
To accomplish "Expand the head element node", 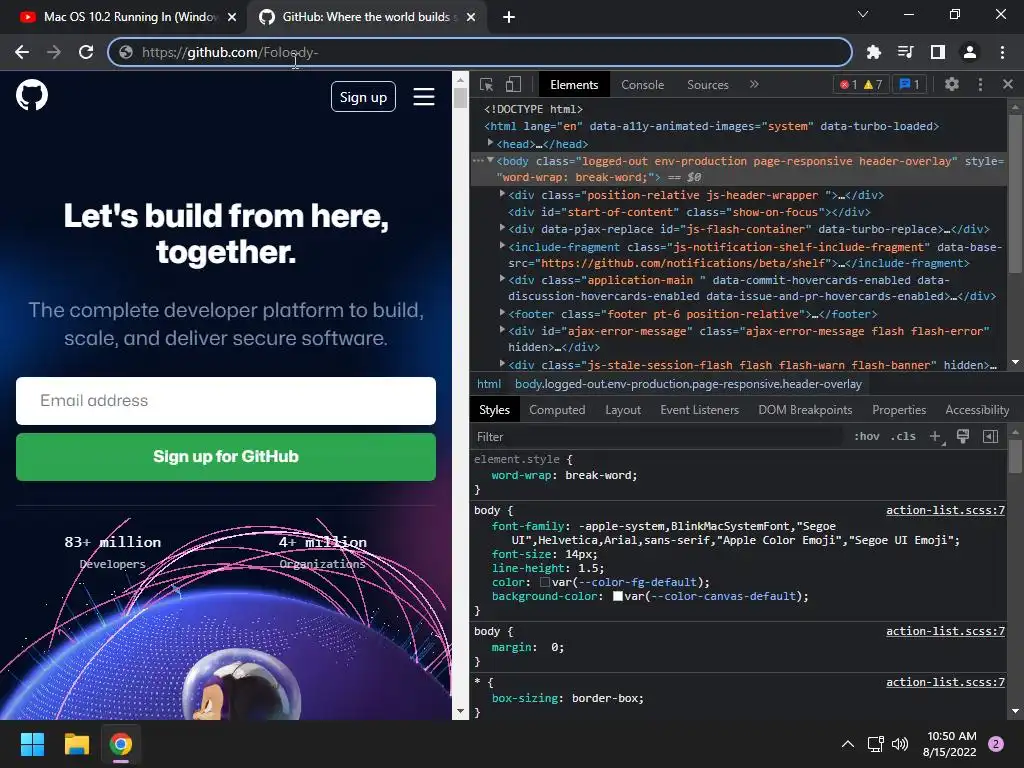I will click(x=490, y=142).
